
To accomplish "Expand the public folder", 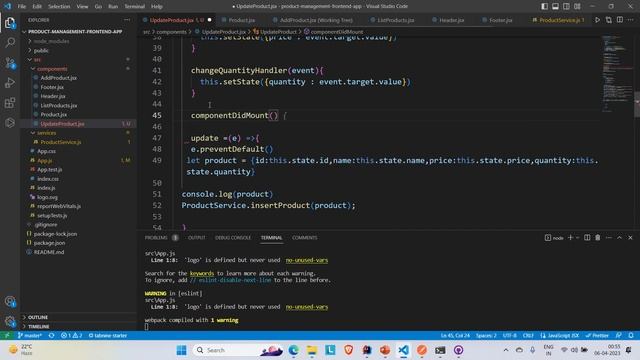I will click(x=78, y=51).
